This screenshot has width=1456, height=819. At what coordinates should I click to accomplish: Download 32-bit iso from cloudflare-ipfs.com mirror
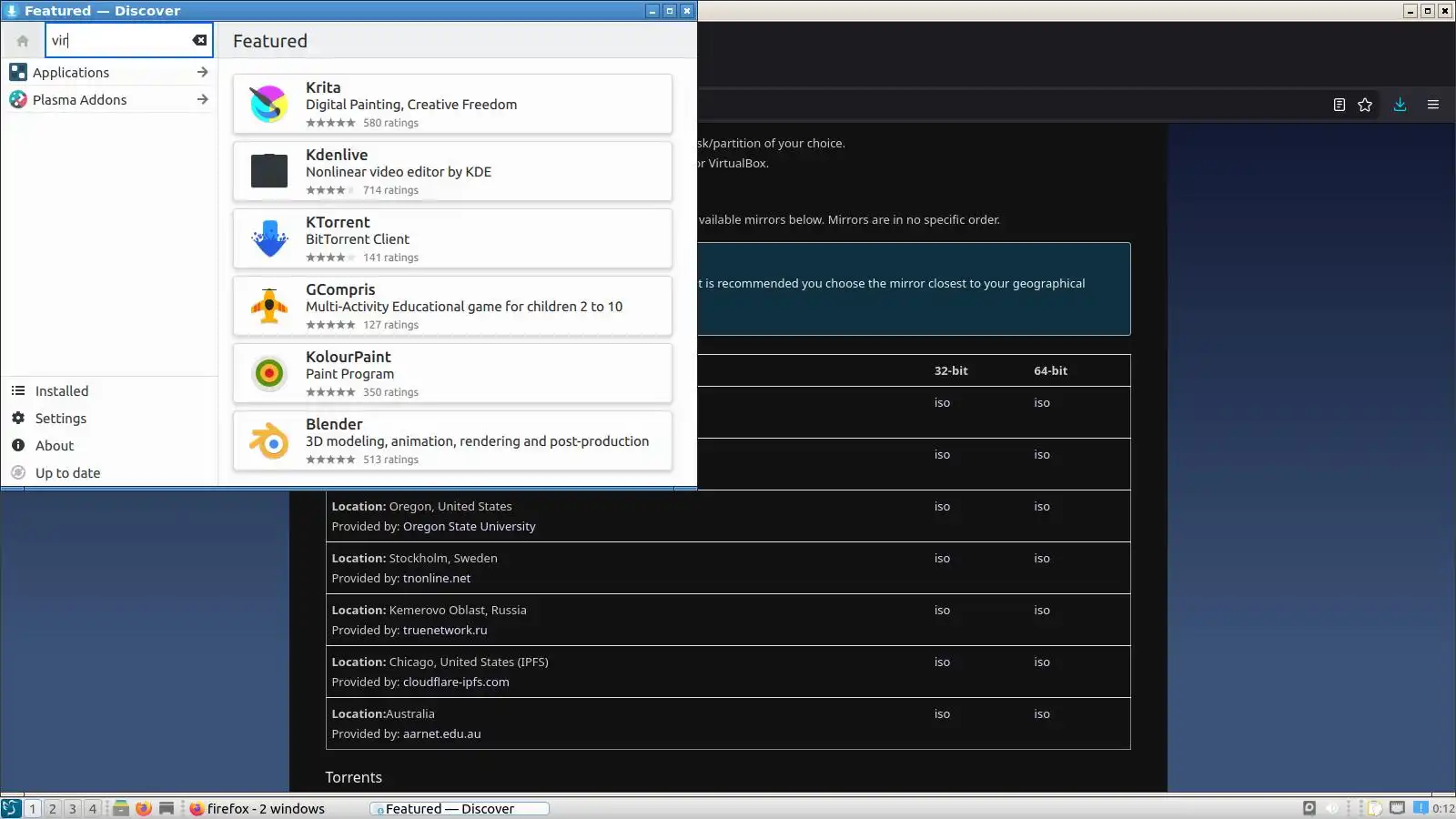942,662
